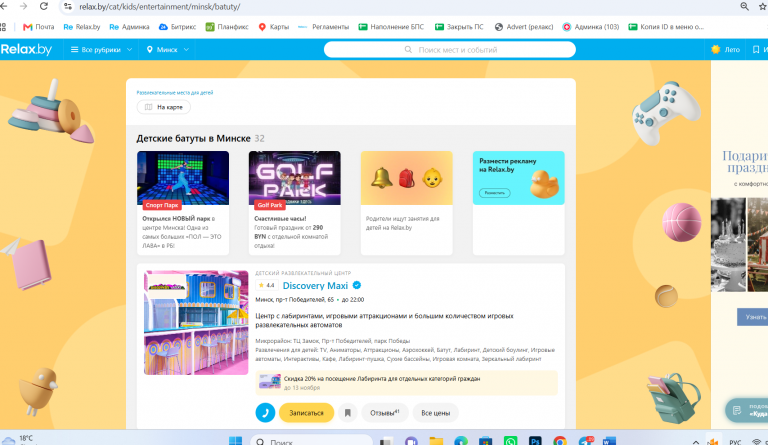Save Discovery Maxi with the bookmark button
Image resolution: width=768 pixels, height=445 pixels.
(348, 413)
